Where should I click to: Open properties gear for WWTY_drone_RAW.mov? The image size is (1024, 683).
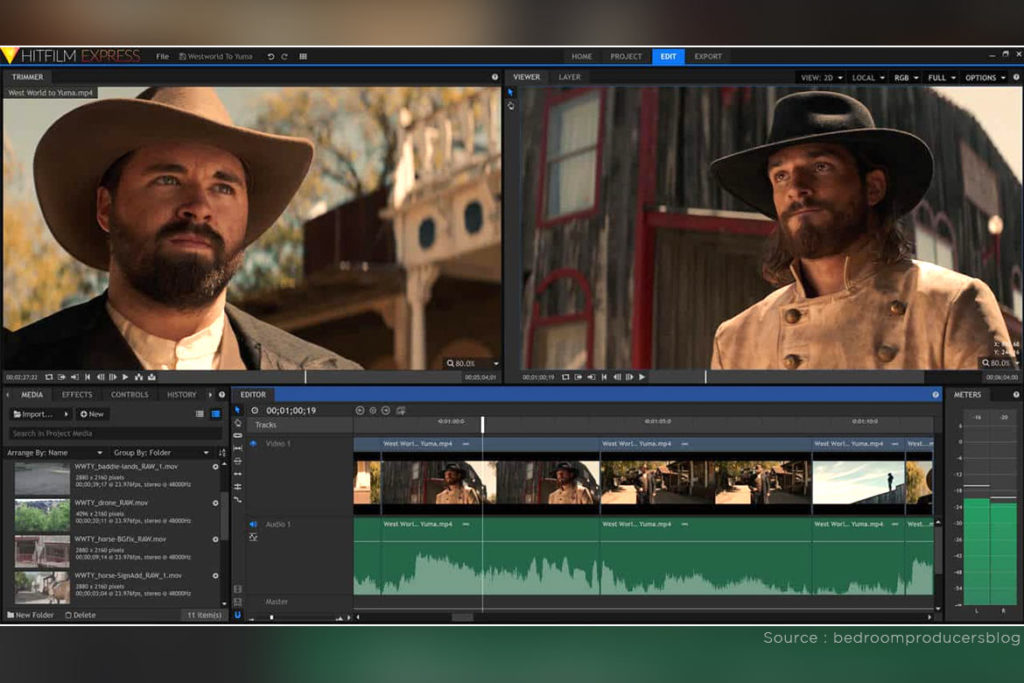coord(216,503)
